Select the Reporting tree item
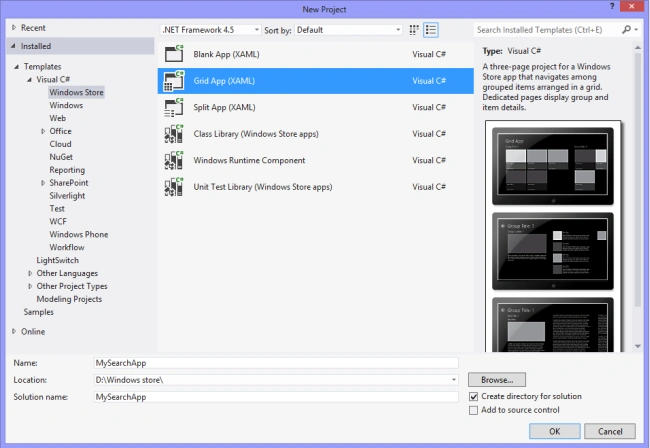The width and height of the screenshot is (650, 448). tap(67, 170)
